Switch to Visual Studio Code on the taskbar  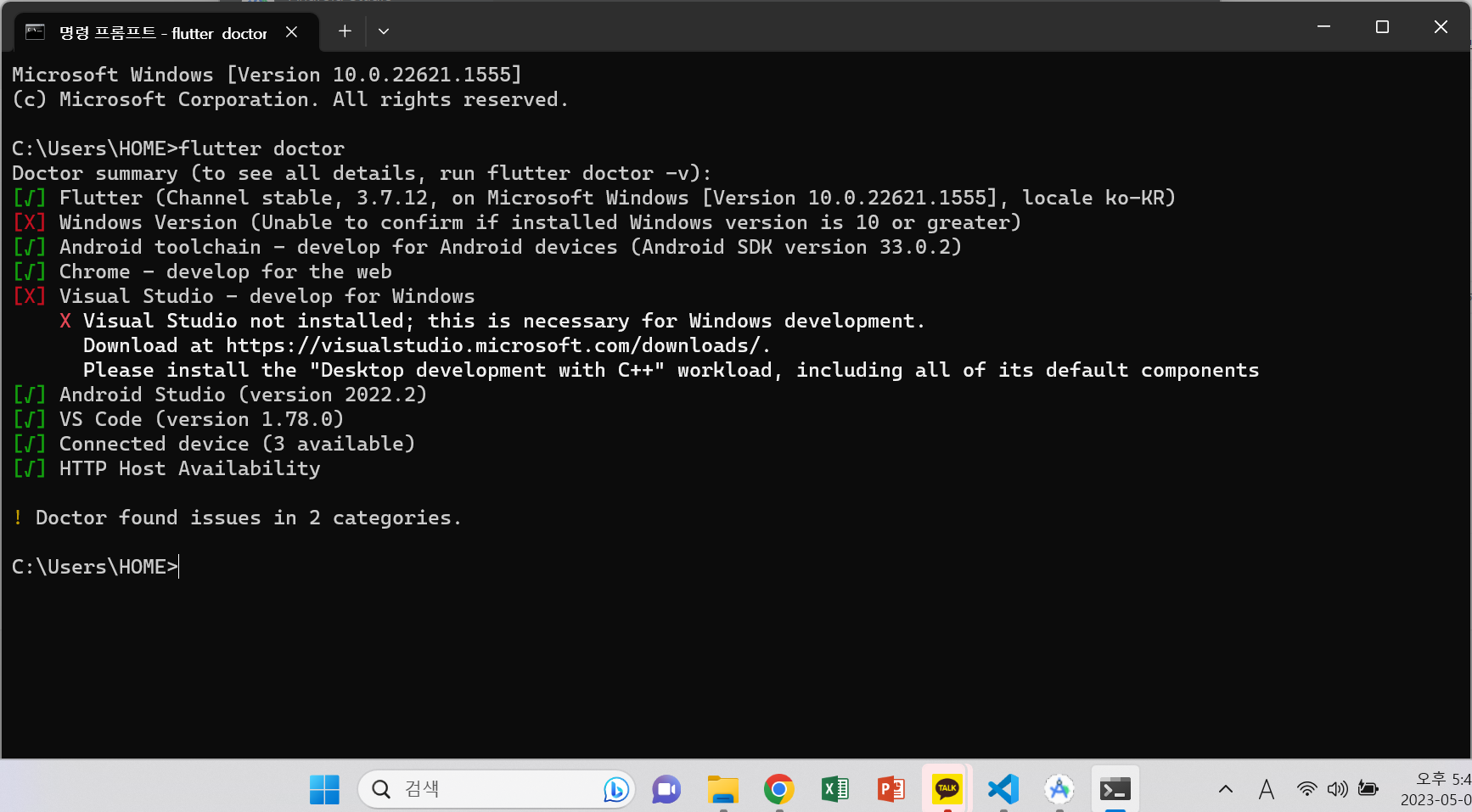[1003, 789]
